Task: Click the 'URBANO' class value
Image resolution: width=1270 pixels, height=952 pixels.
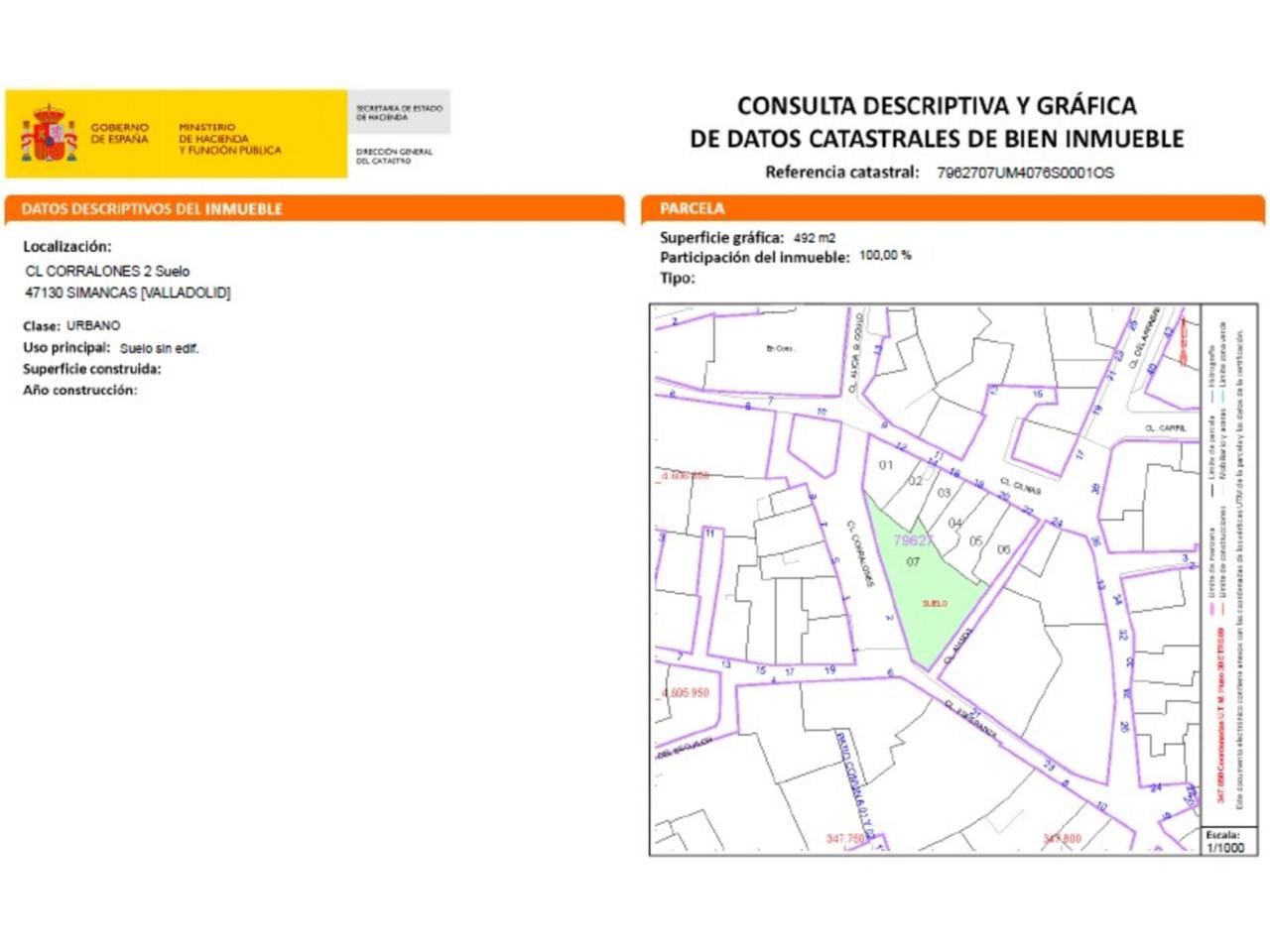Action: pos(93,325)
